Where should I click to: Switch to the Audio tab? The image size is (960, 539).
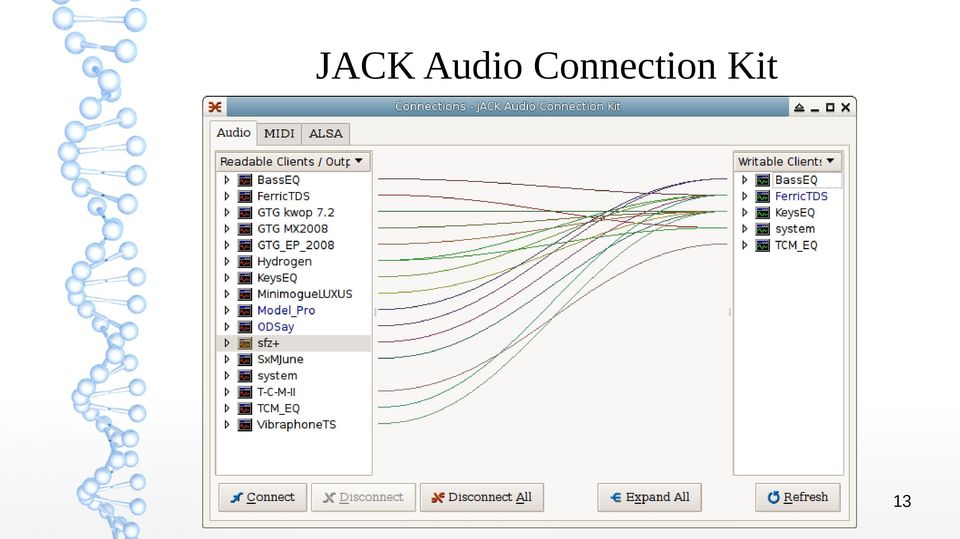tap(233, 133)
